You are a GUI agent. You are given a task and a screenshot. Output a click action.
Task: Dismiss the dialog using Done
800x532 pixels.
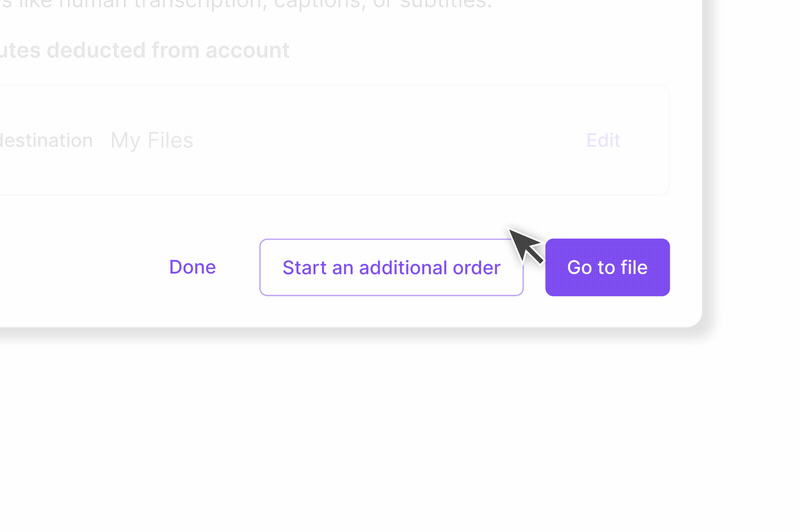point(192,267)
